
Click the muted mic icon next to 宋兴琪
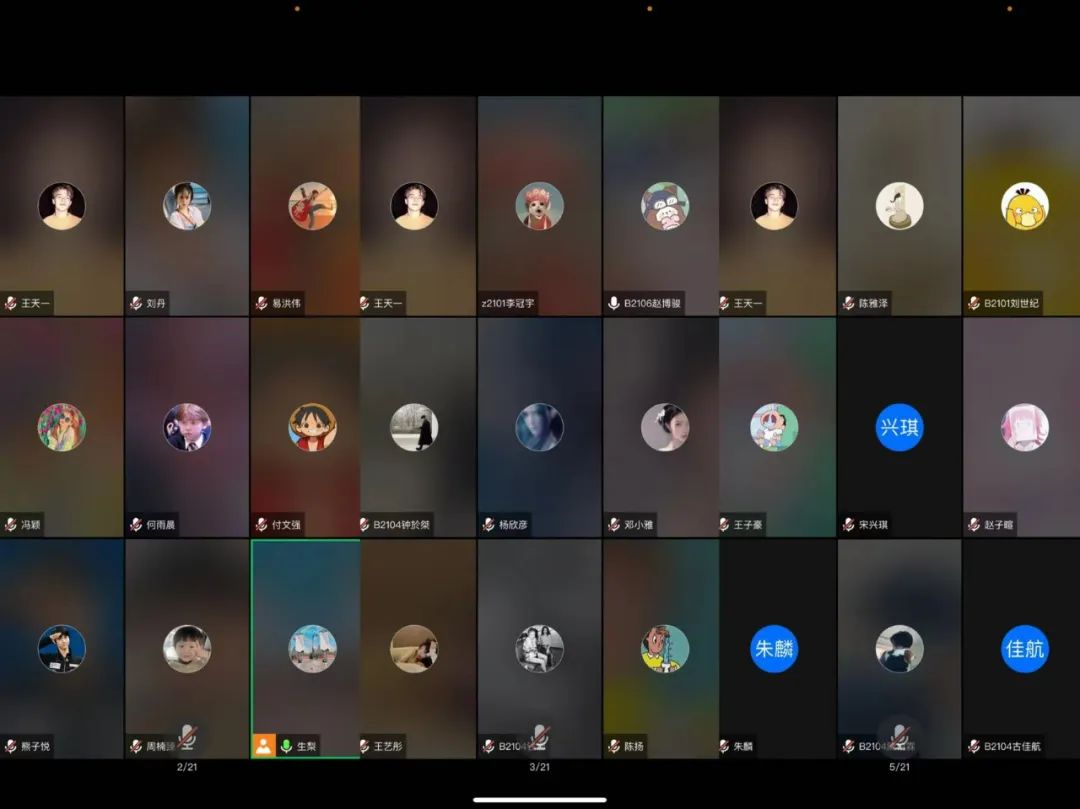(x=849, y=525)
